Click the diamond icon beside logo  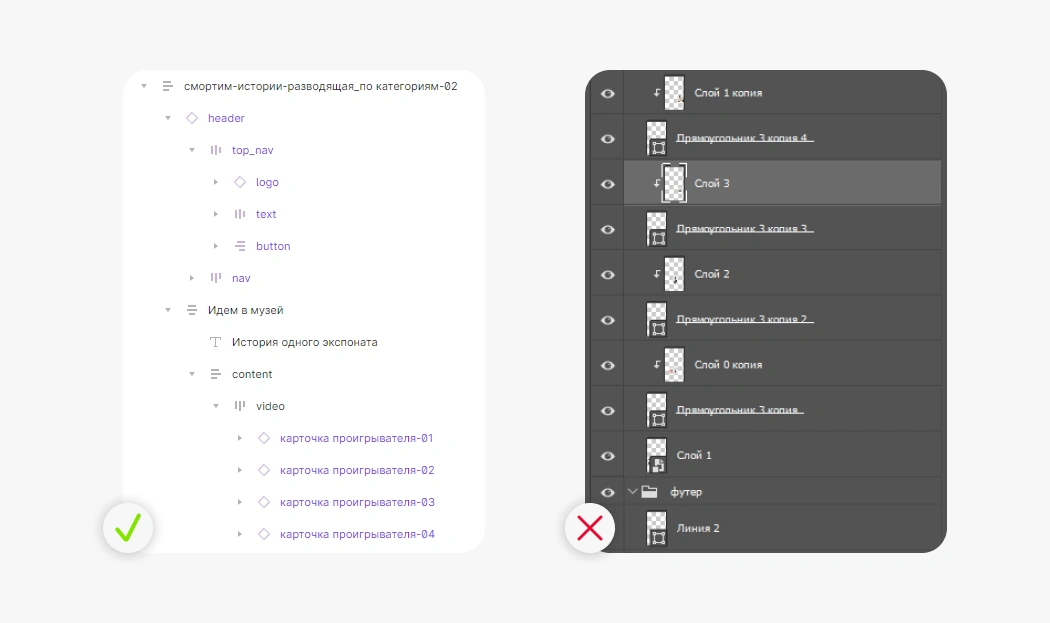(240, 182)
